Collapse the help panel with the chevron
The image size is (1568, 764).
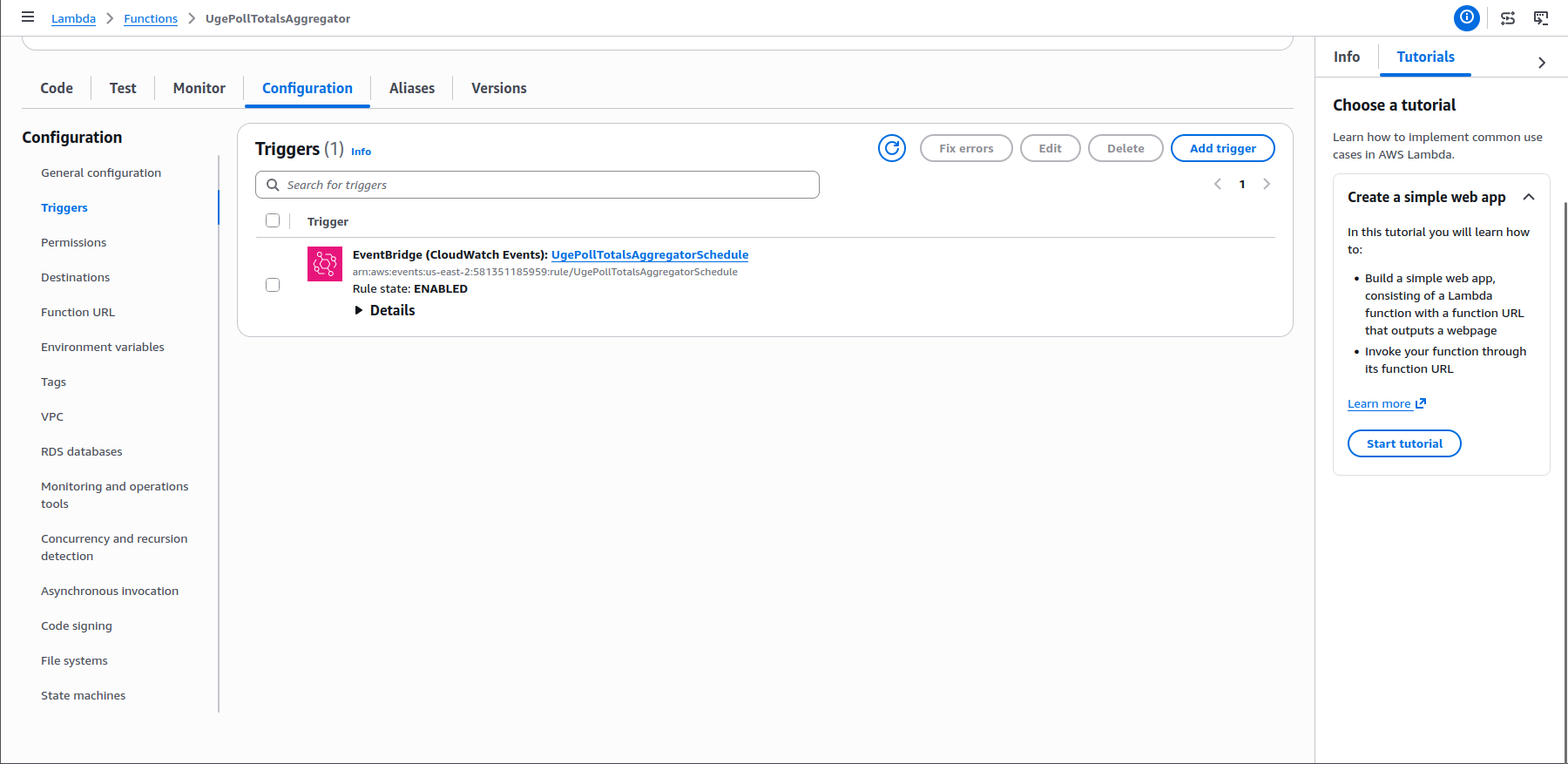click(x=1542, y=63)
